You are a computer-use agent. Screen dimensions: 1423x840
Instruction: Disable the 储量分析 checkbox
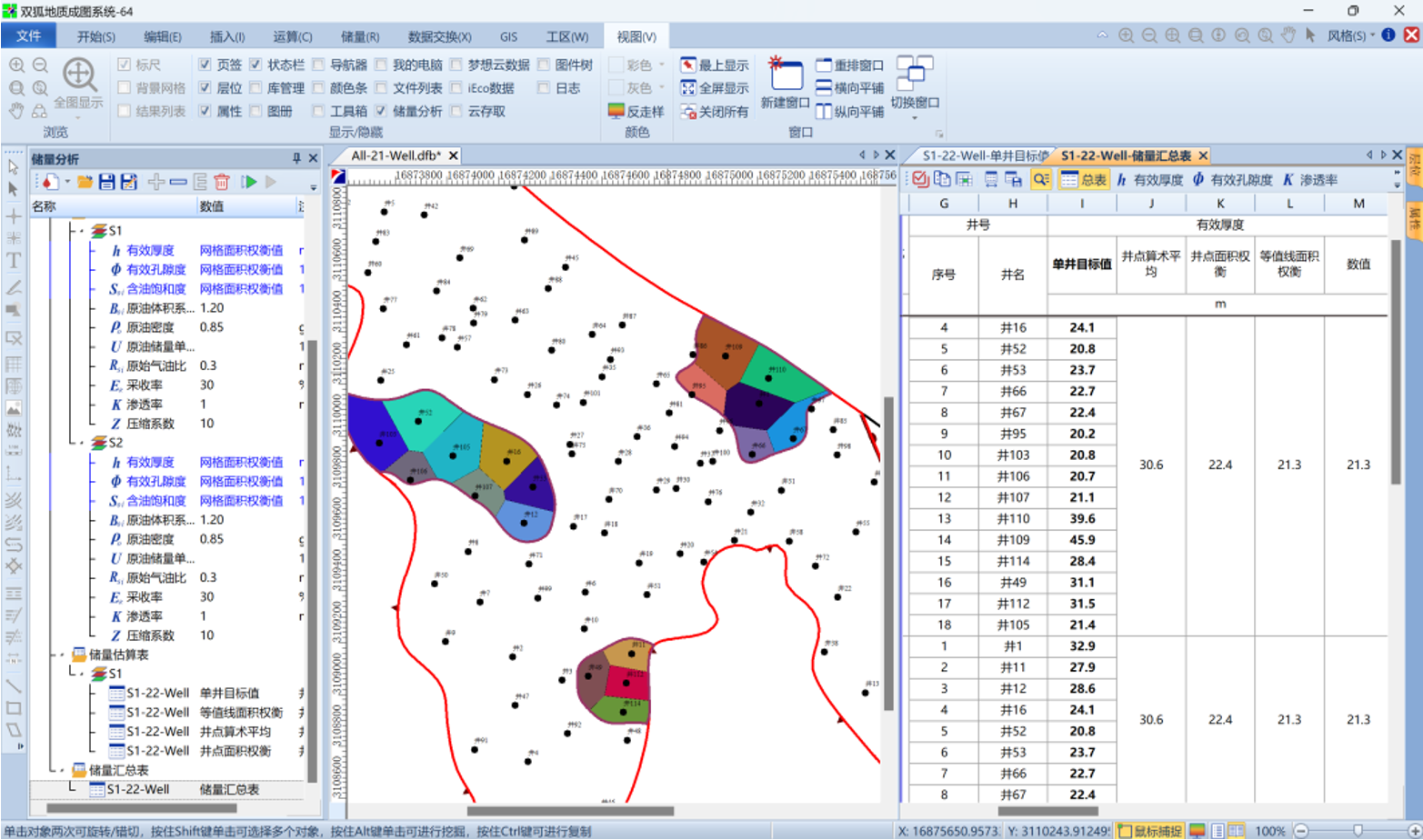tap(381, 111)
